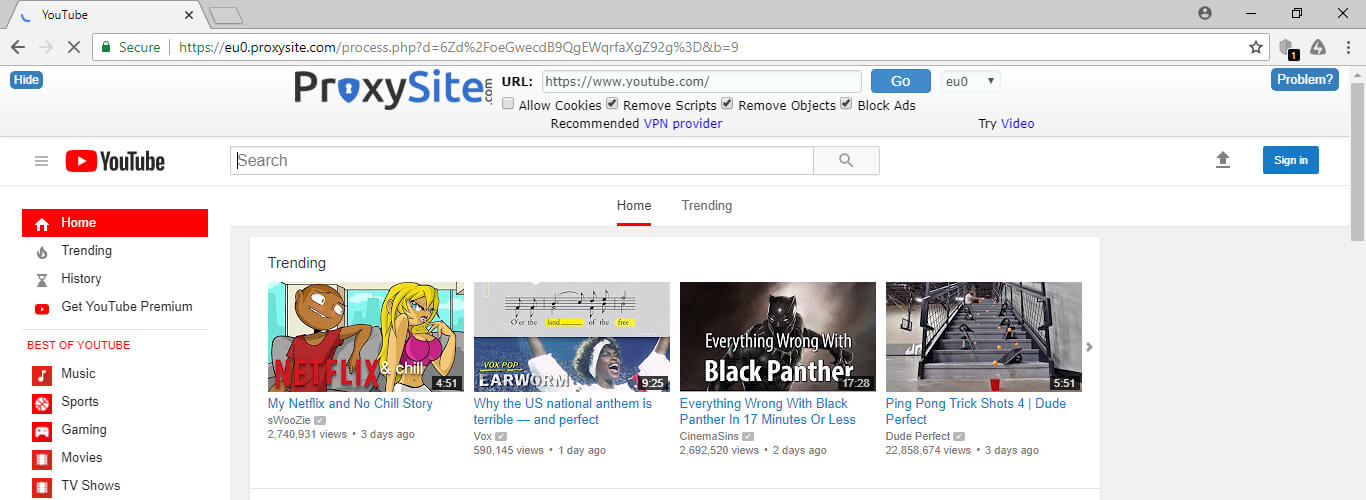Click the Hide button
1366x500 pixels.
coord(26,80)
